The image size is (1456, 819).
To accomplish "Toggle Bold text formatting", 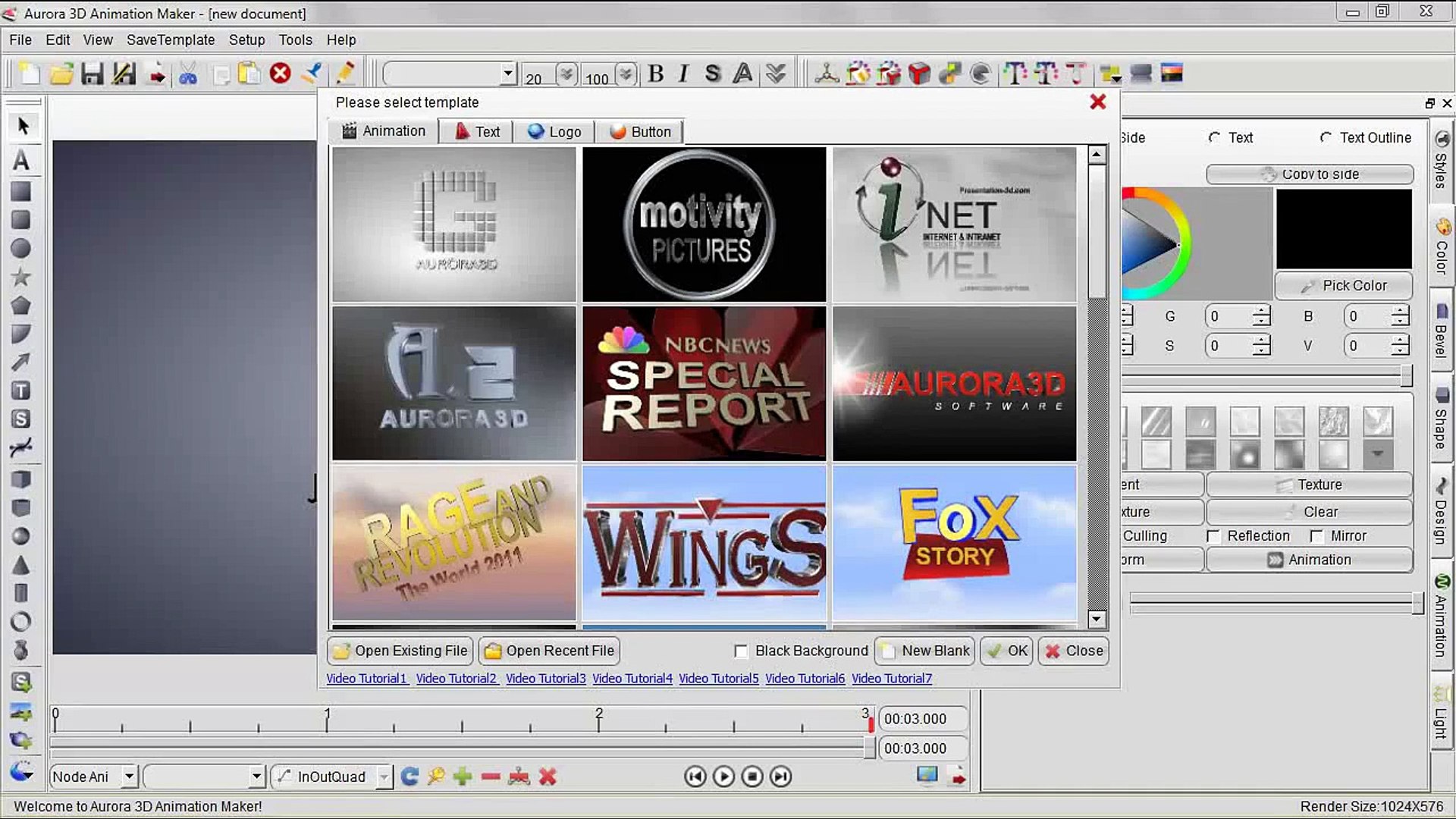I will click(656, 74).
